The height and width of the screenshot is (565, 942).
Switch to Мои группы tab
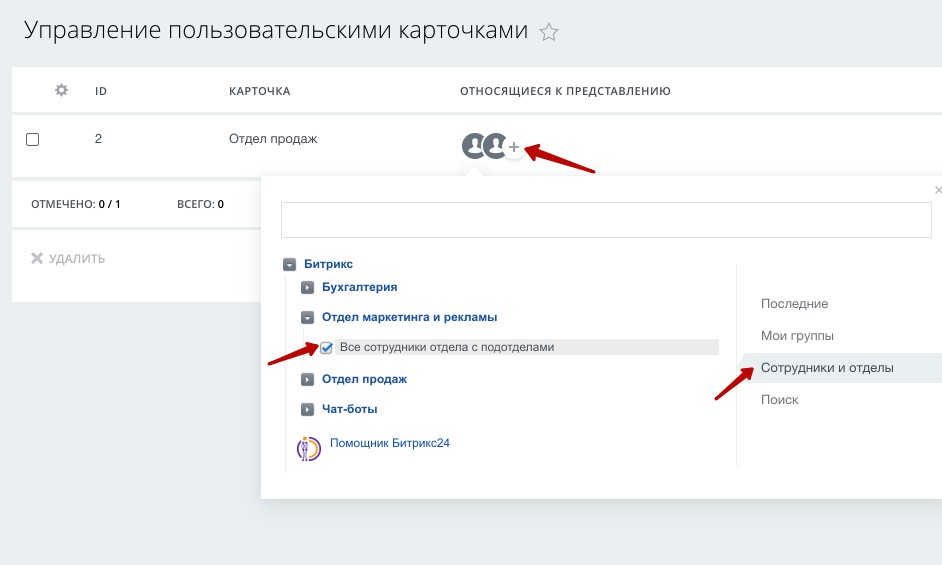pos(797,335)
